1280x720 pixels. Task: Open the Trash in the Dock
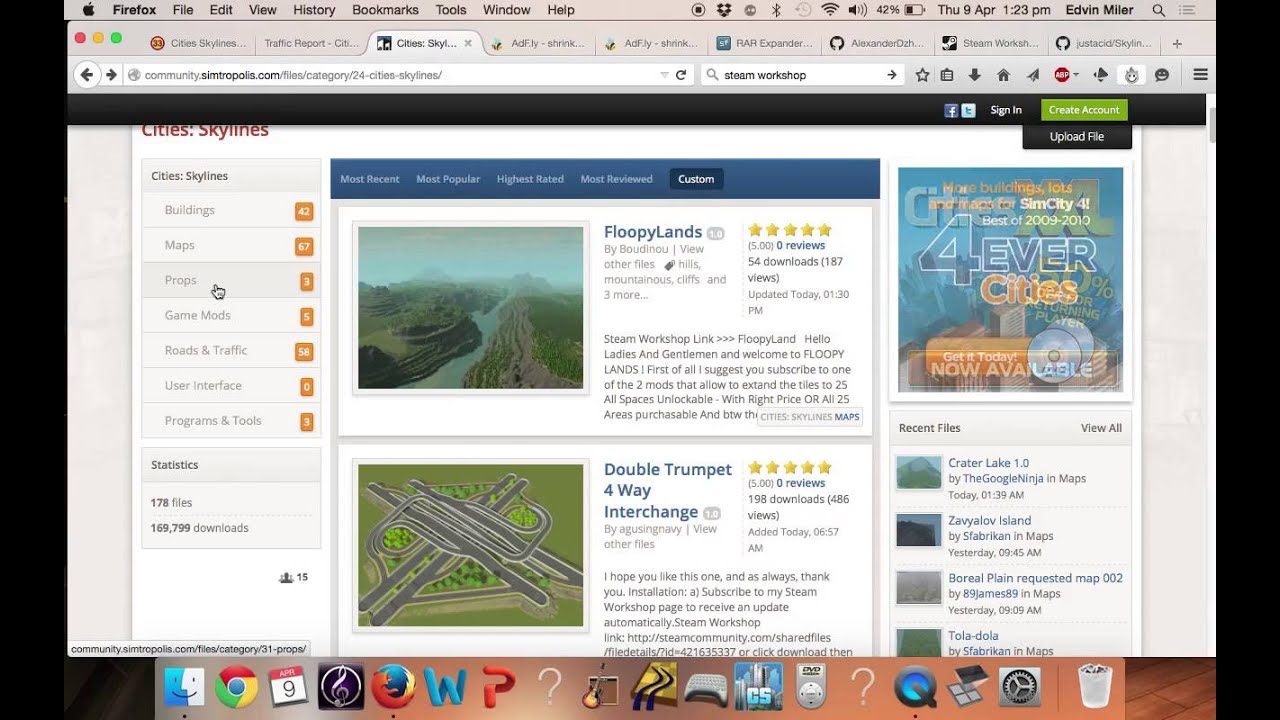pos(1095,688)
